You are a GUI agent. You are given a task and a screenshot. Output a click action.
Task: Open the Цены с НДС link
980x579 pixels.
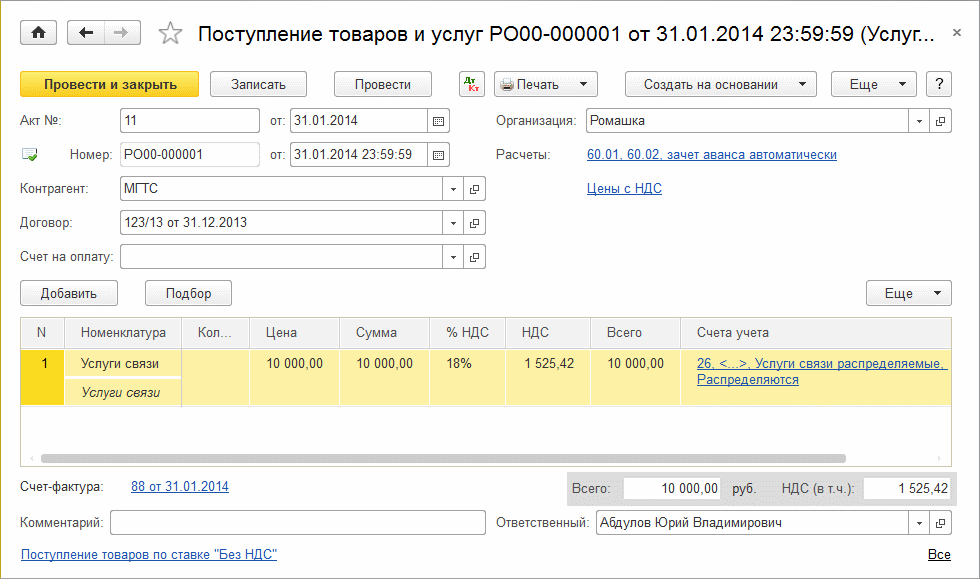(x=624, y=188)
